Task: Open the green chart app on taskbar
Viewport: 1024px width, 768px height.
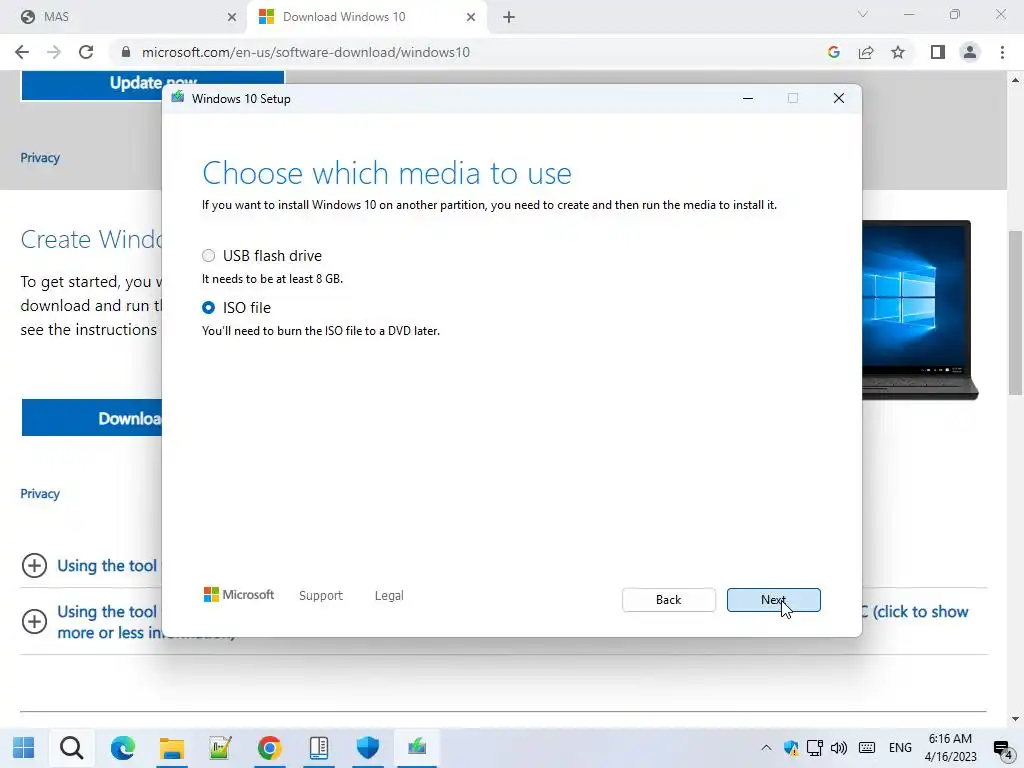Action: point(221,747)
